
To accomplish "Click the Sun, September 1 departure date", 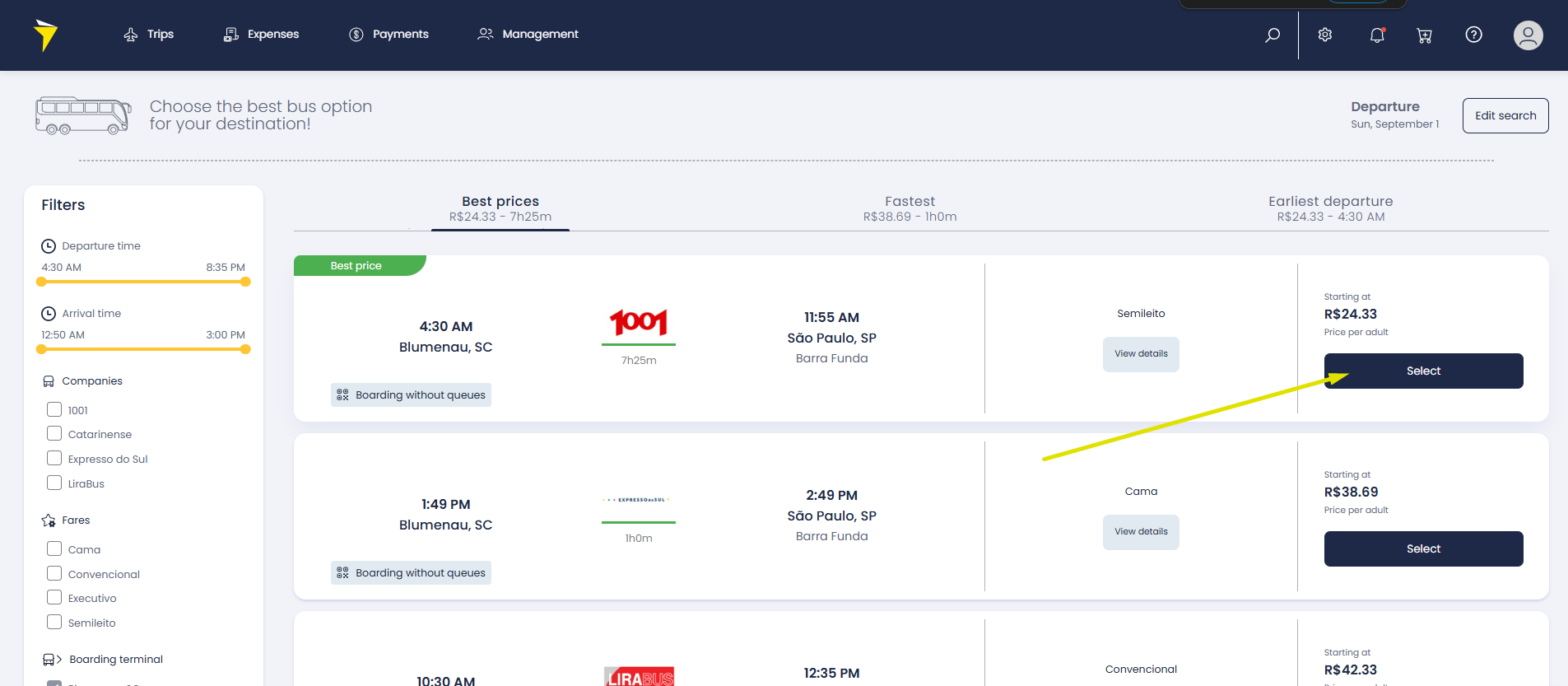I will pyautogui.click(x=1395, y=124).
